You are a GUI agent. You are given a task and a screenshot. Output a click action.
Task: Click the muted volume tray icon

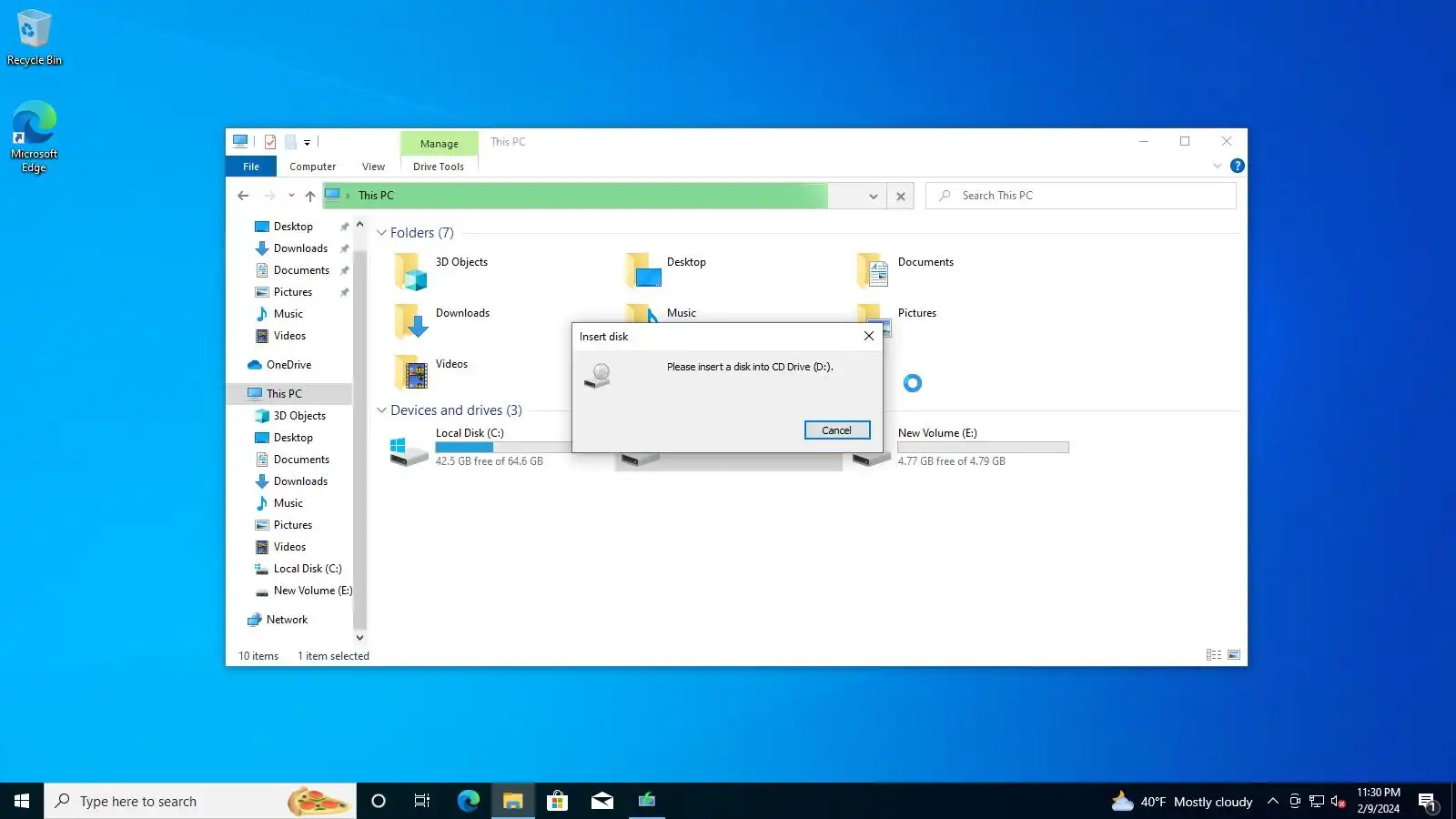pyautogui.click(x=1338, y=801)
